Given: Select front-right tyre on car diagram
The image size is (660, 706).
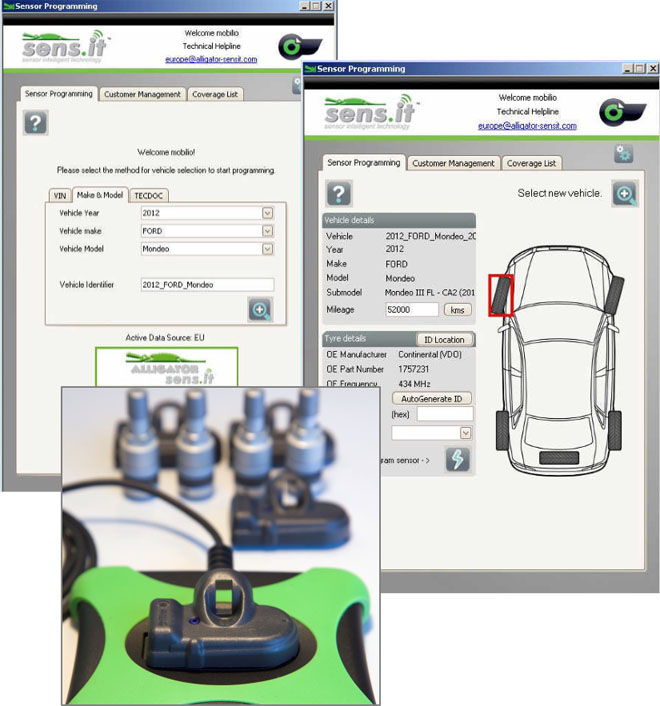Looking at the screenshot, I should point(615,295).
